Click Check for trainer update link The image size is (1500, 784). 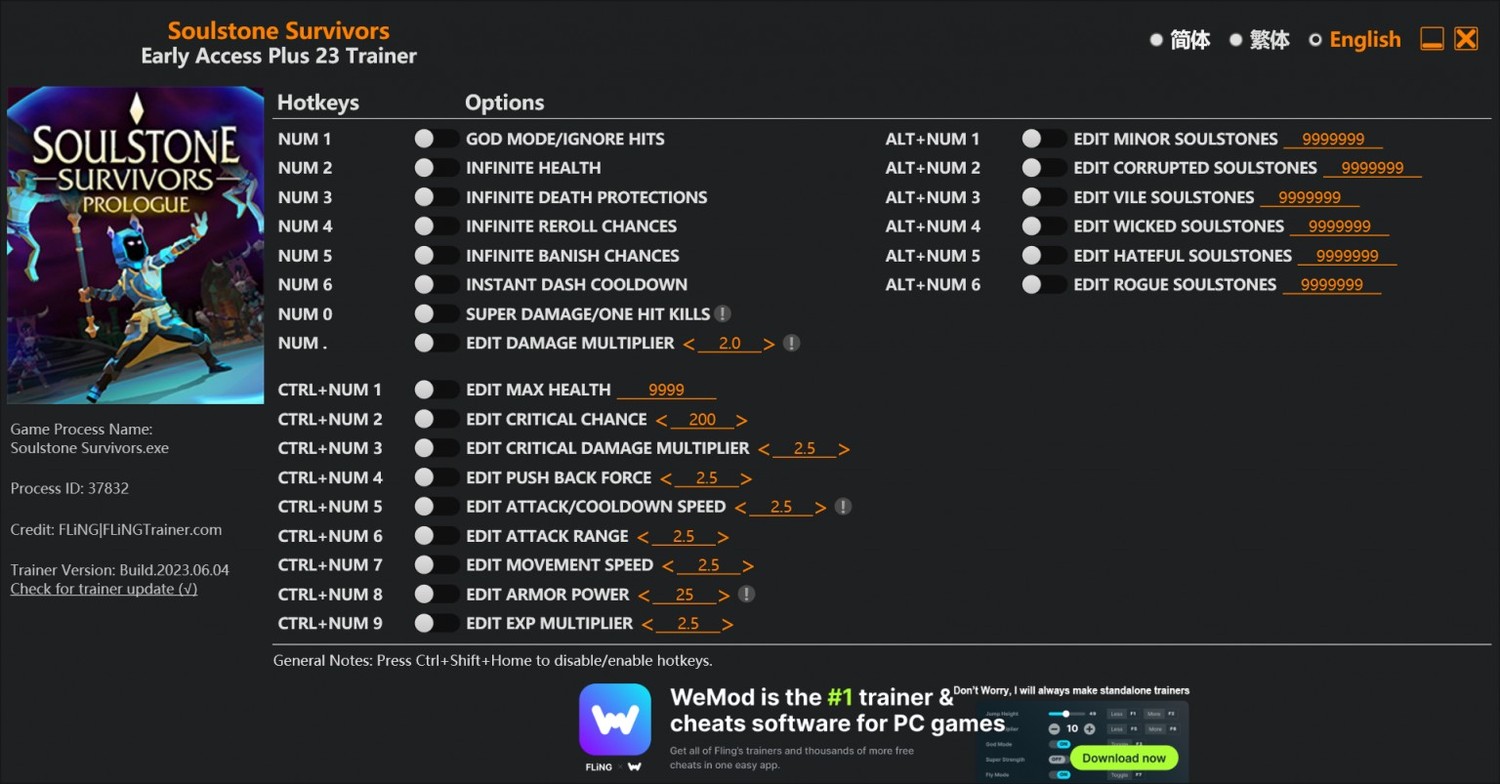coord(104,589)
